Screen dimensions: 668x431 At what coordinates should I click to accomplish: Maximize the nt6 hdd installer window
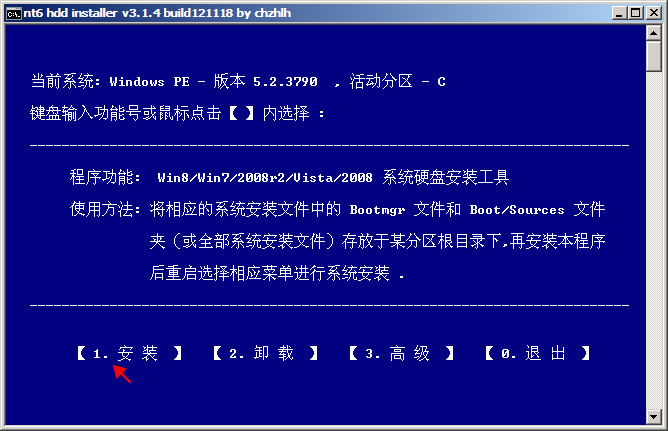pos(635,13)
